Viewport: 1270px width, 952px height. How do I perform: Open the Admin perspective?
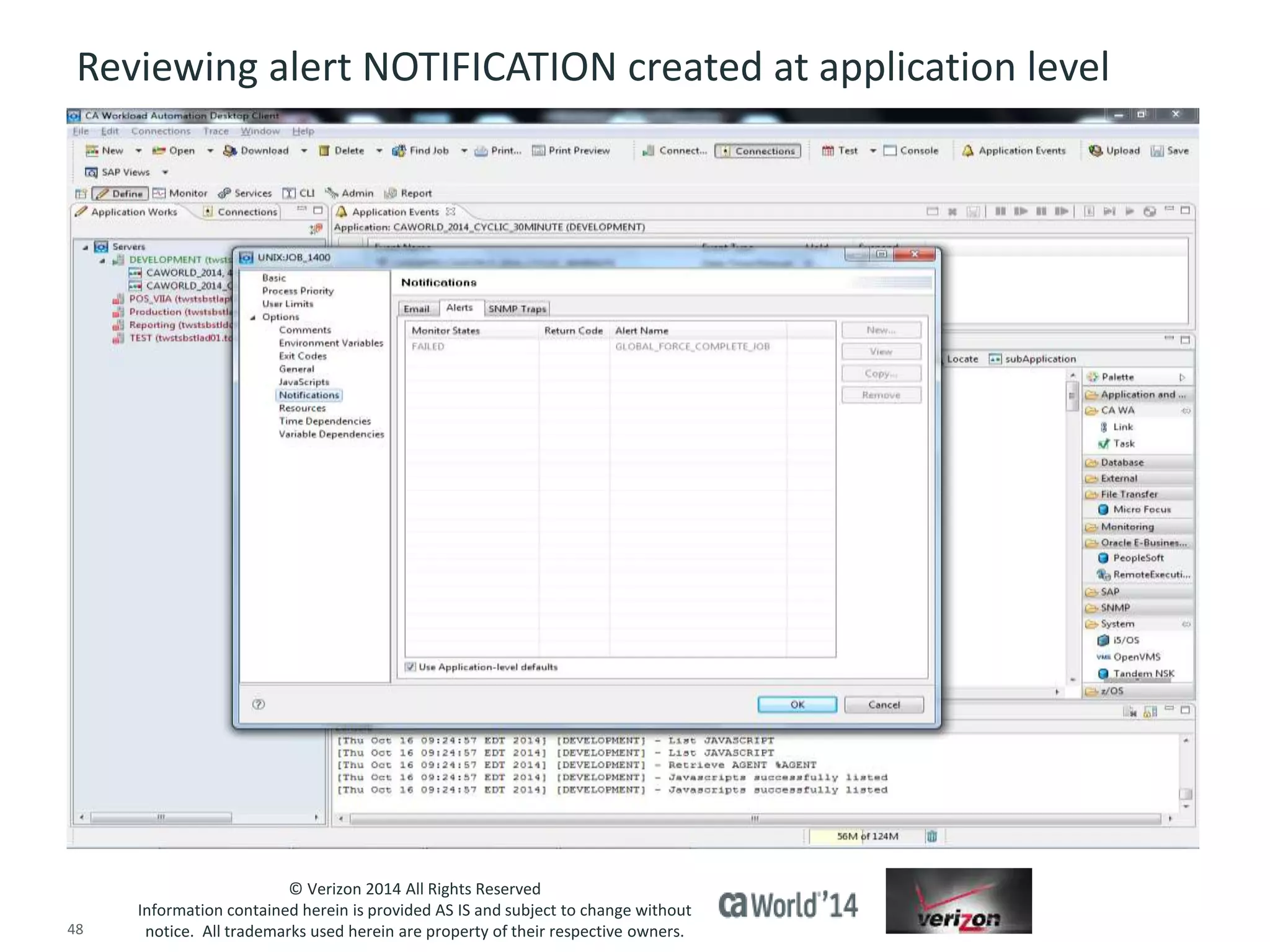pos(350,193)
